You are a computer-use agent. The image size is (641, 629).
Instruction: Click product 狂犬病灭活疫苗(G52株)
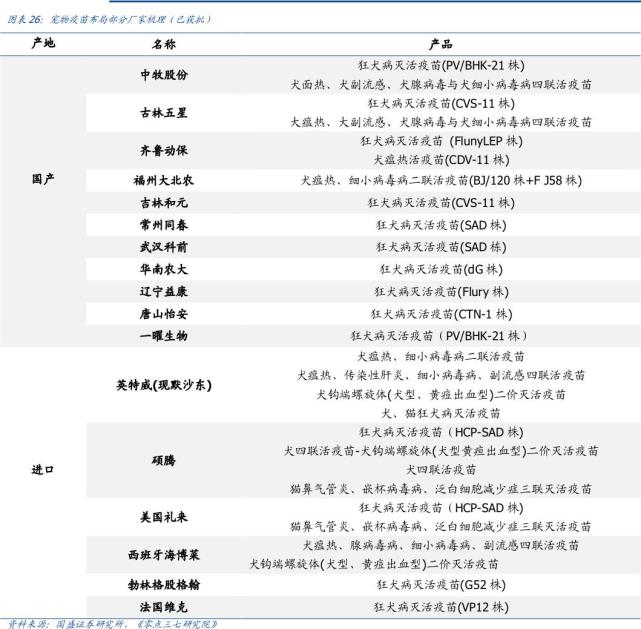click(441, 585)
